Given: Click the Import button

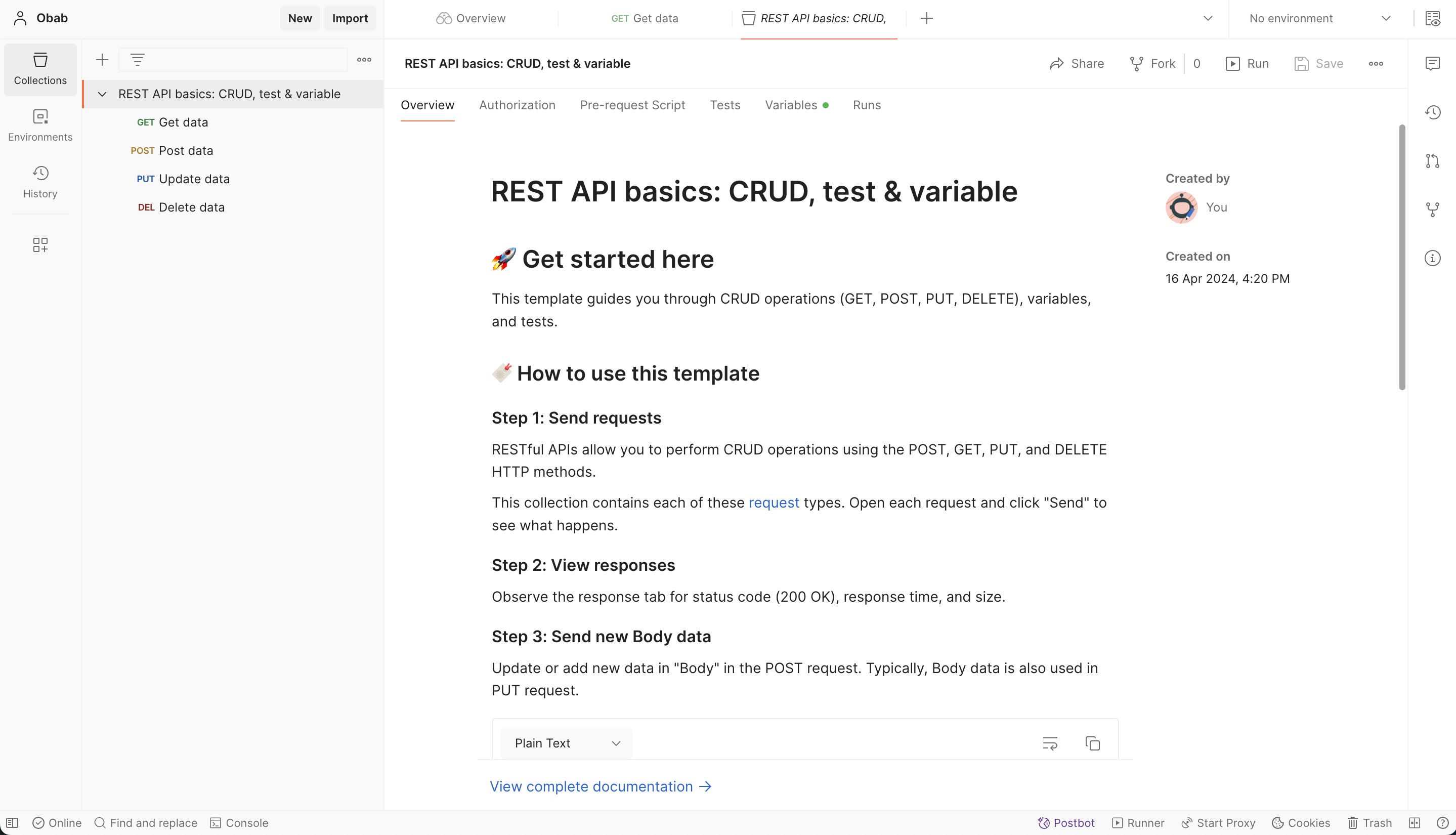Looking at the screenshot, I should (350, 18).
